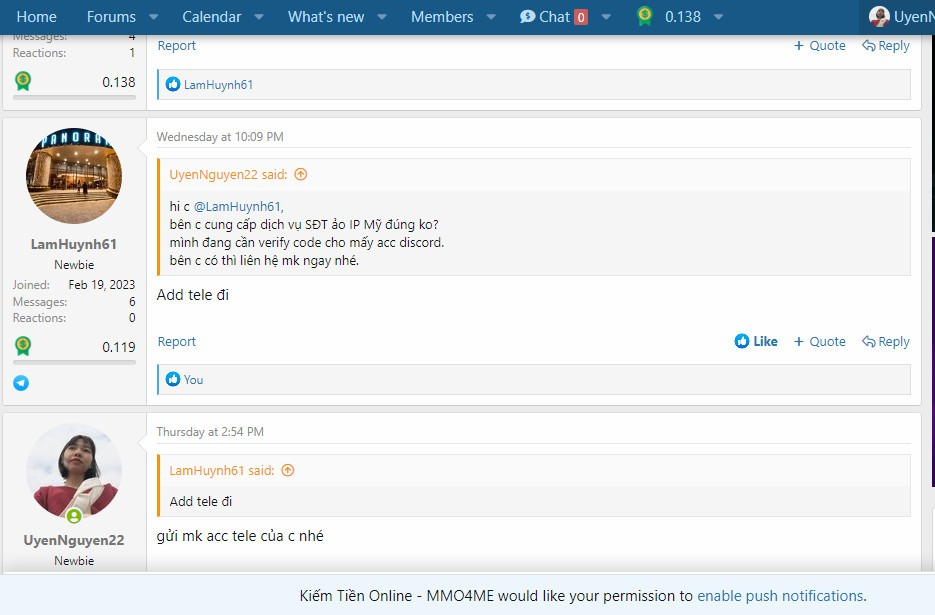The height and width of the screenshot is (615, 935).
Task: Open the What's new navigation link
Action: [x=326, y=17]
